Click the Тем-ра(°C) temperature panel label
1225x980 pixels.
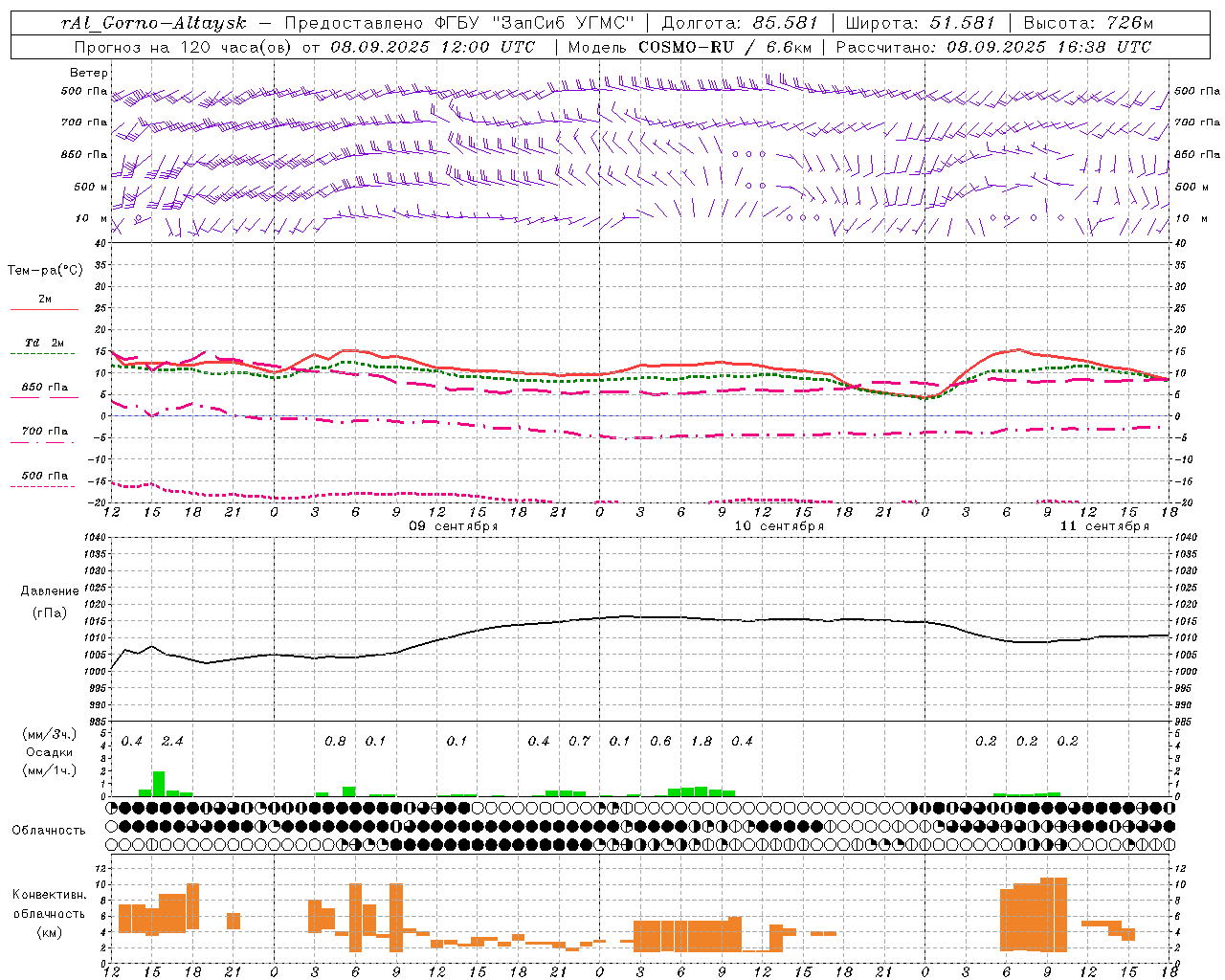pos(45,271)
